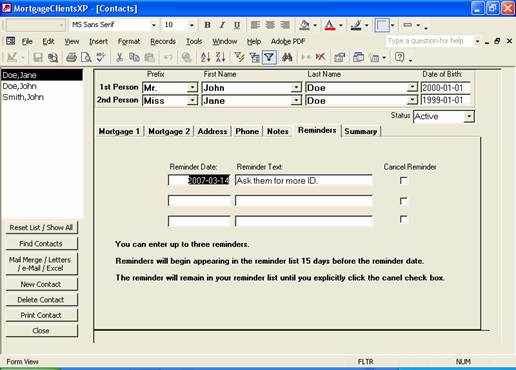This screenshot has height=370, width=516.
Task: Align text right
Action: click(285, 25)
